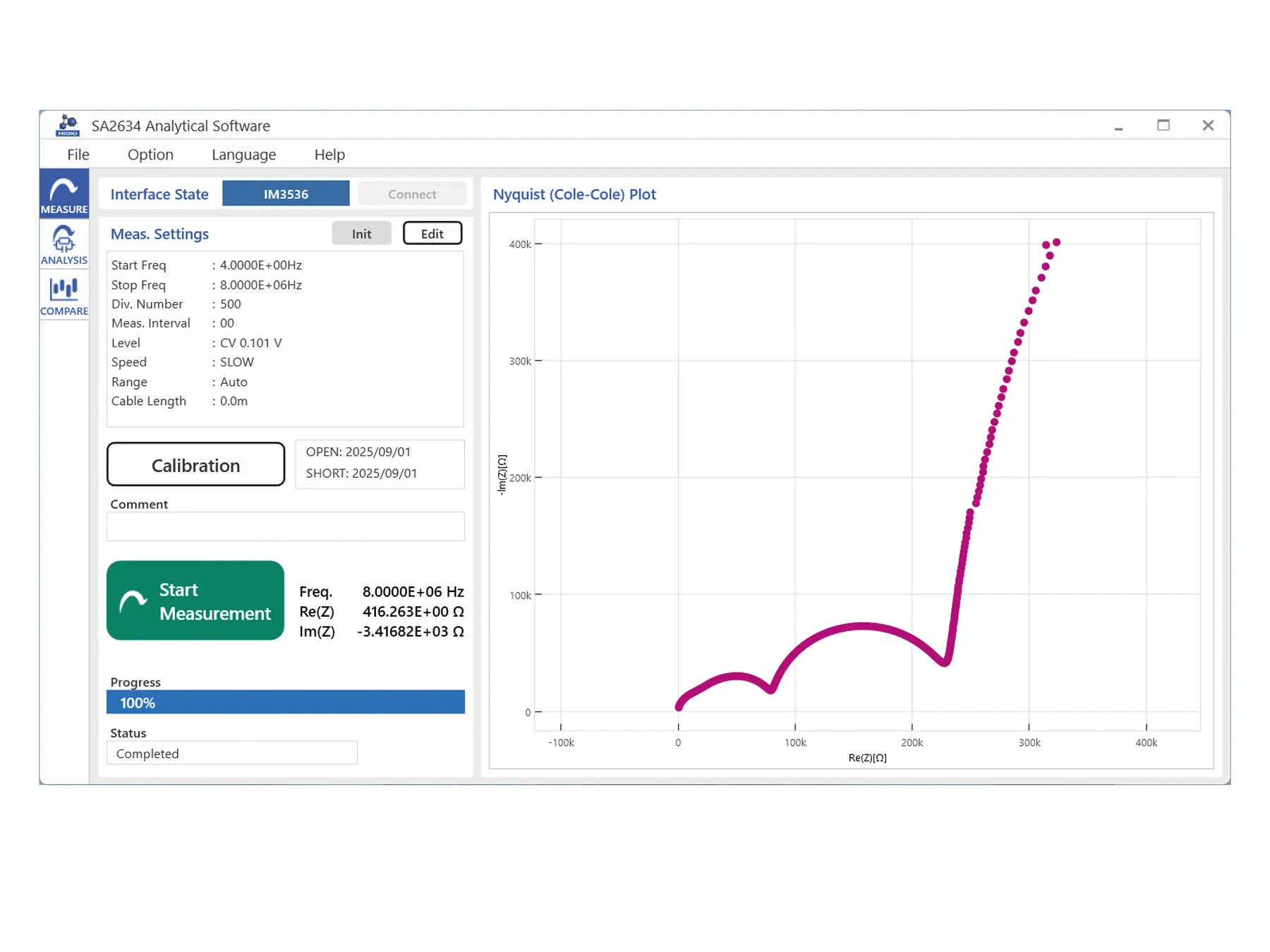The height and width of the screenshot is (952, 1270).
Task: Click the 100% progress bar
Action: click(x=285, y=702)
